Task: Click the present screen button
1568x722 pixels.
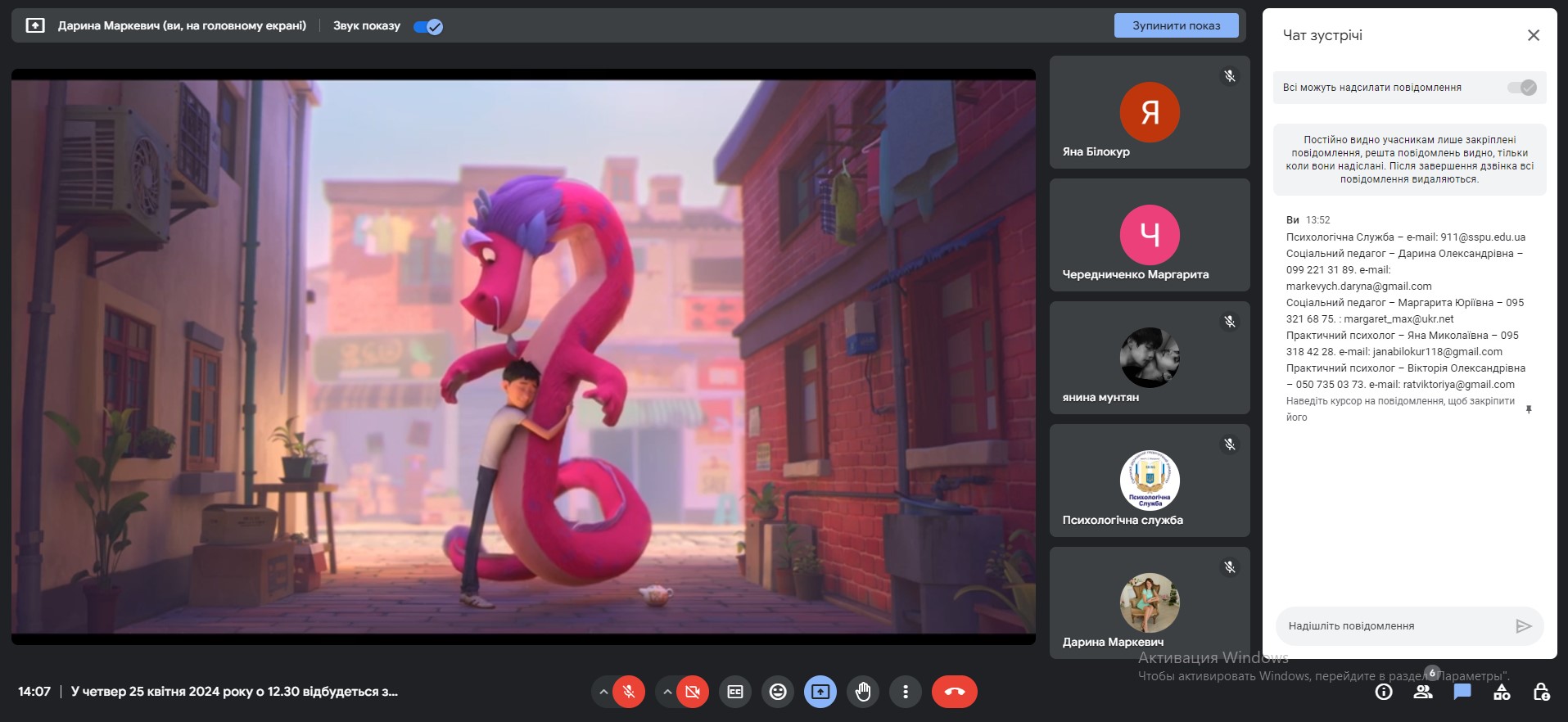Action: (820, 692)
